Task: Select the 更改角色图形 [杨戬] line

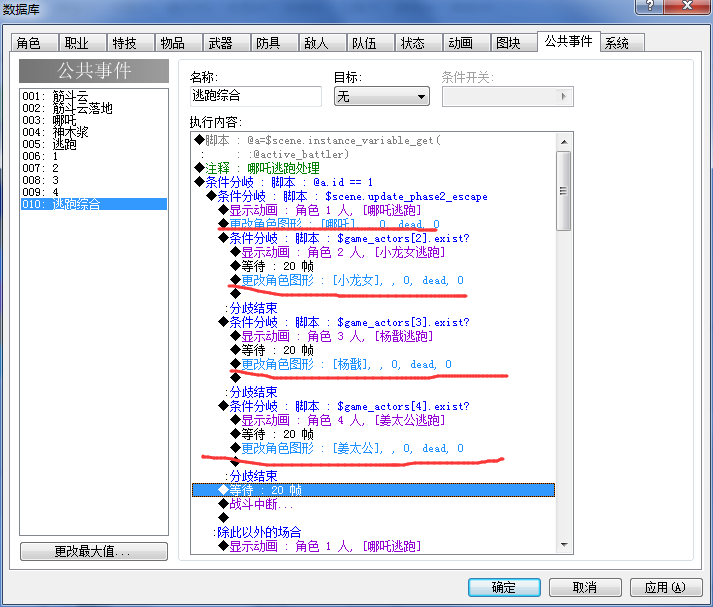Action: 373,364
